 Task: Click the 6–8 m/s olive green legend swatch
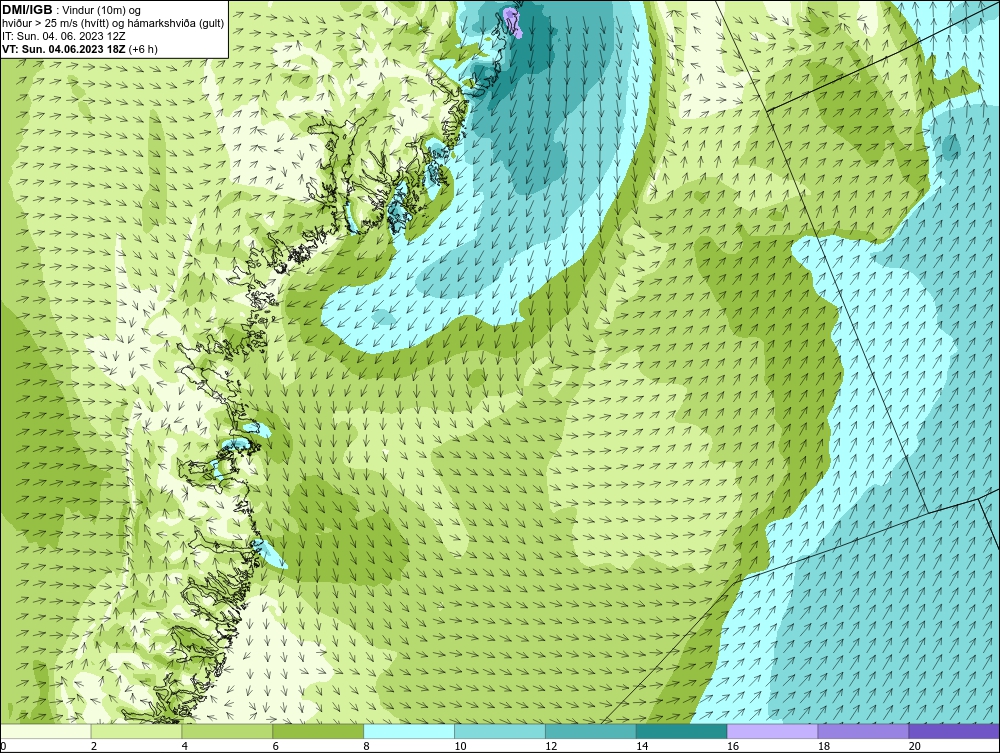click(x=318, y=731)
